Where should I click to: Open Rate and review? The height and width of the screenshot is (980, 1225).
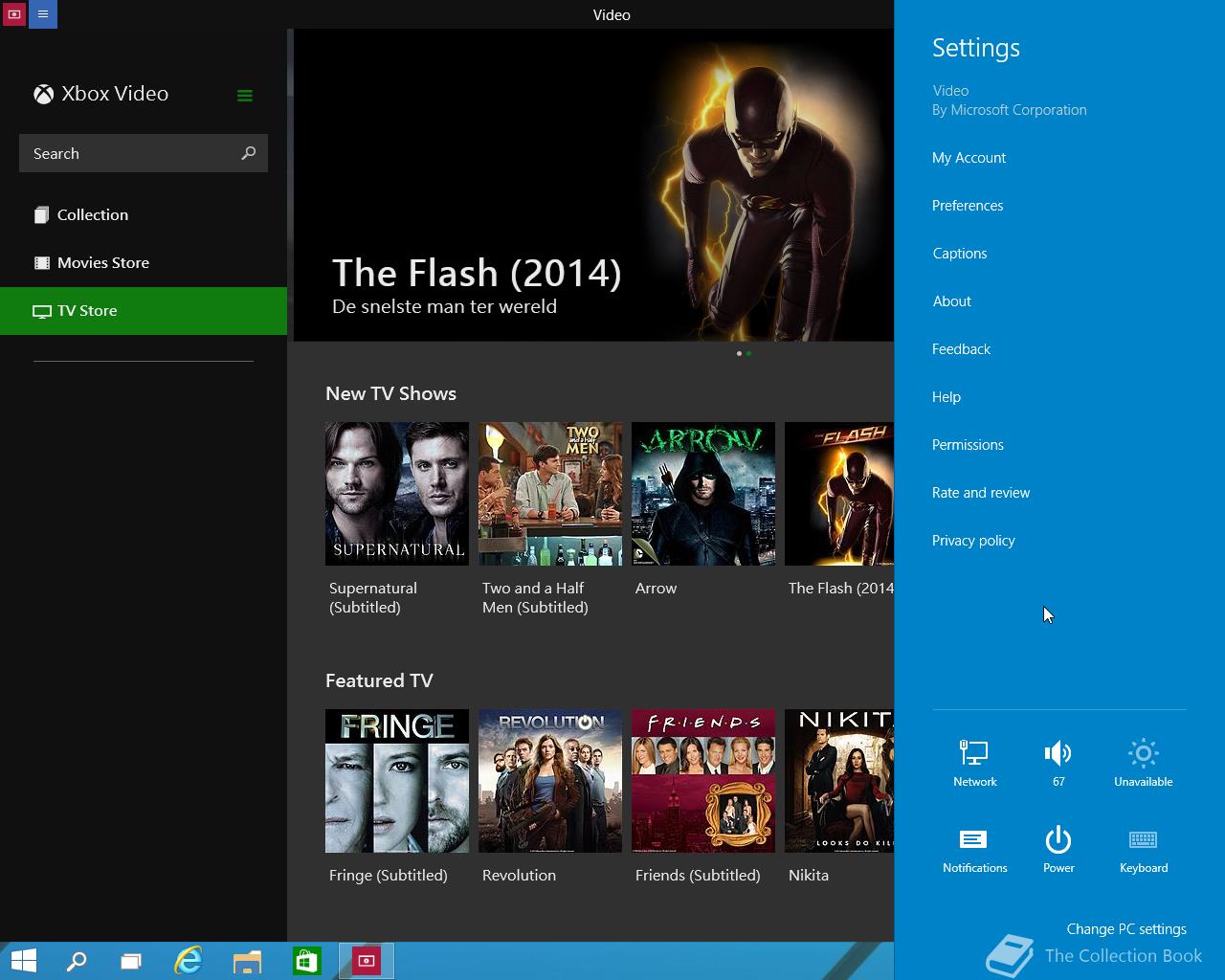tap(981, 493)
